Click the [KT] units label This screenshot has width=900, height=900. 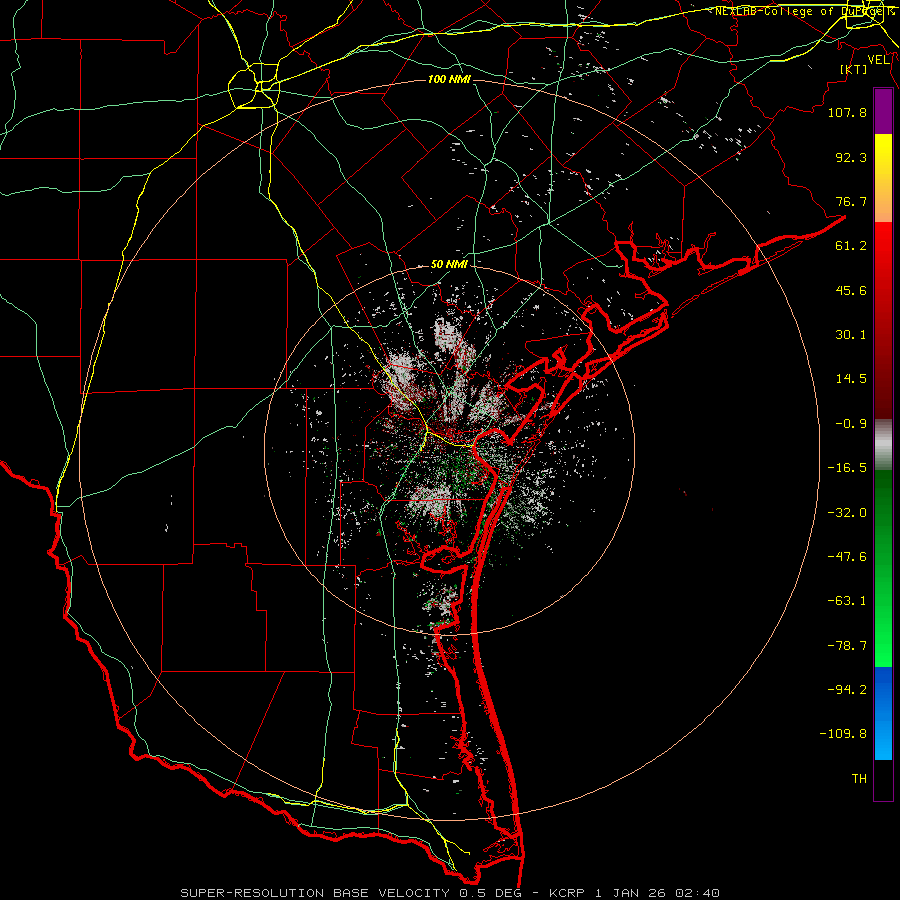854,69
